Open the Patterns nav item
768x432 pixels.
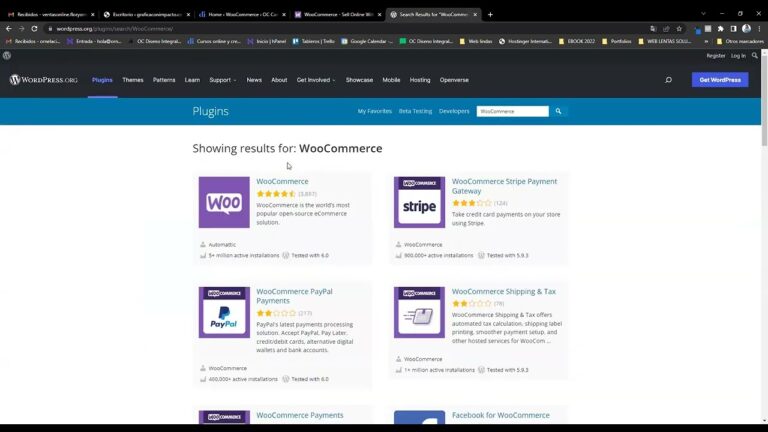(x=164, y=80)
